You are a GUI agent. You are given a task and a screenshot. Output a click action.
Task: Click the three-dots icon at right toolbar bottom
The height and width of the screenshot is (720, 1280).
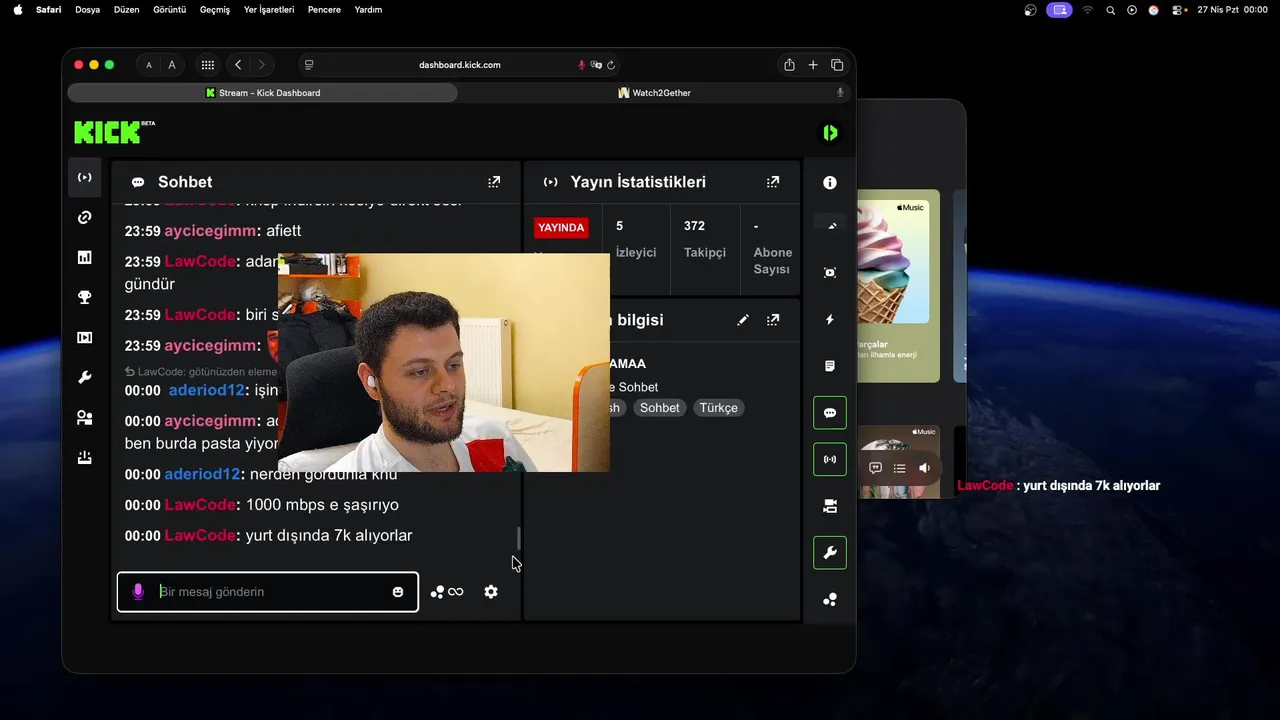pyautogui.click(x=830, y=600)
